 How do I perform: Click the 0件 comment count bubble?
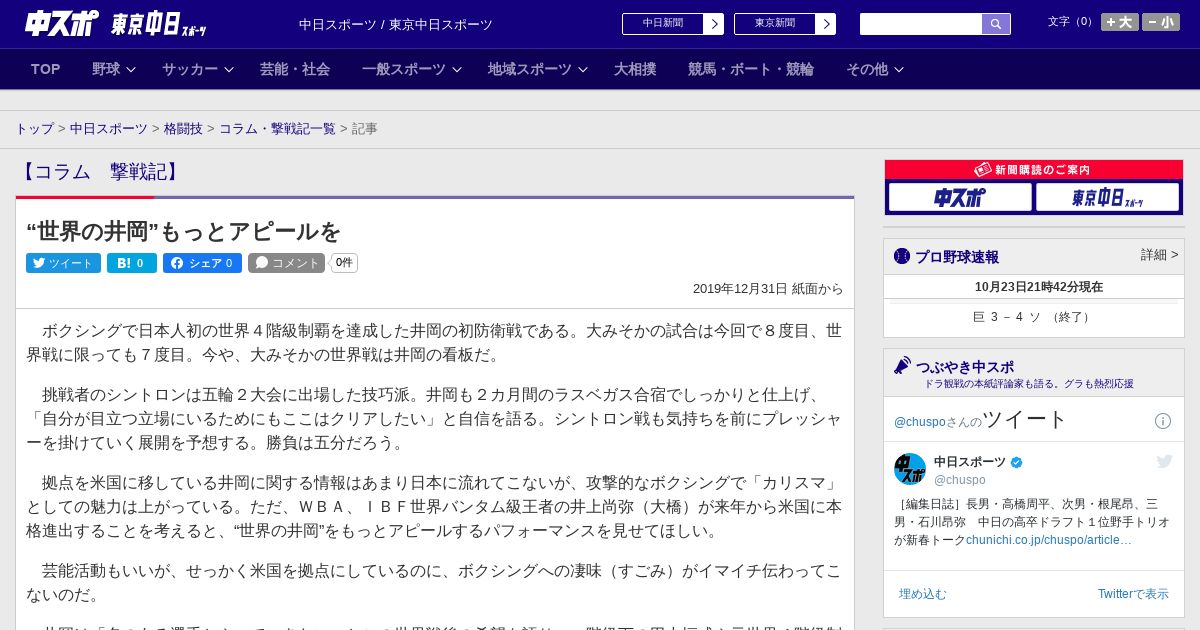[344, 263]
